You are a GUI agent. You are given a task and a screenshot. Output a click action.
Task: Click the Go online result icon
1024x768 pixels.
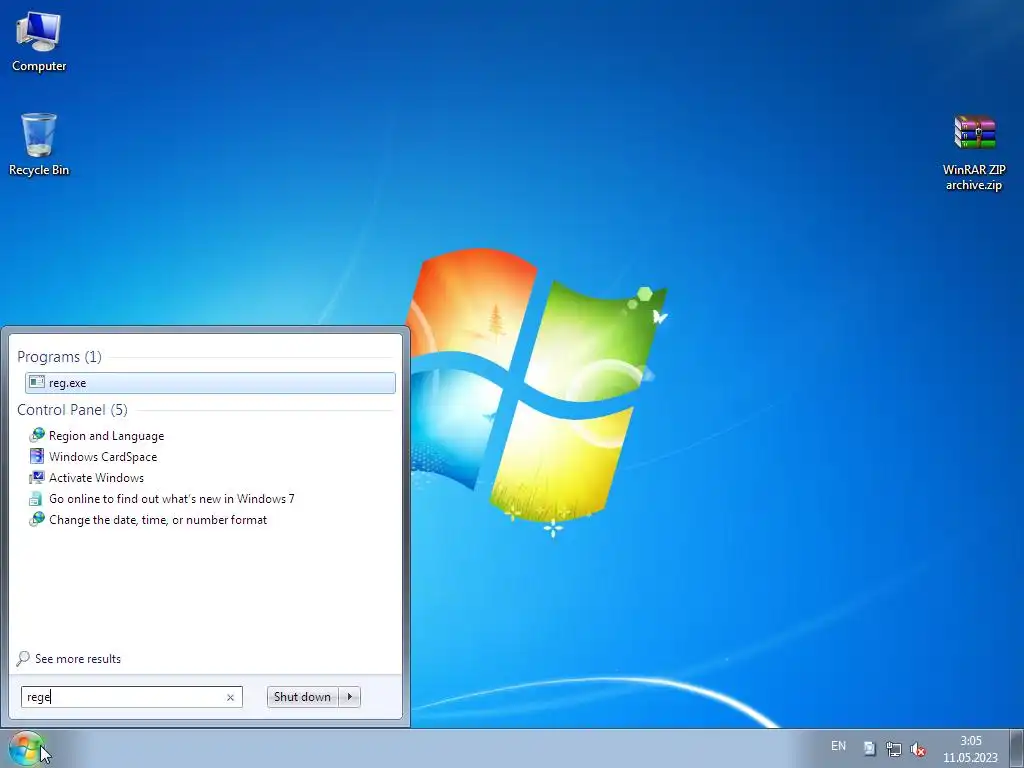[x=35, y=499]
